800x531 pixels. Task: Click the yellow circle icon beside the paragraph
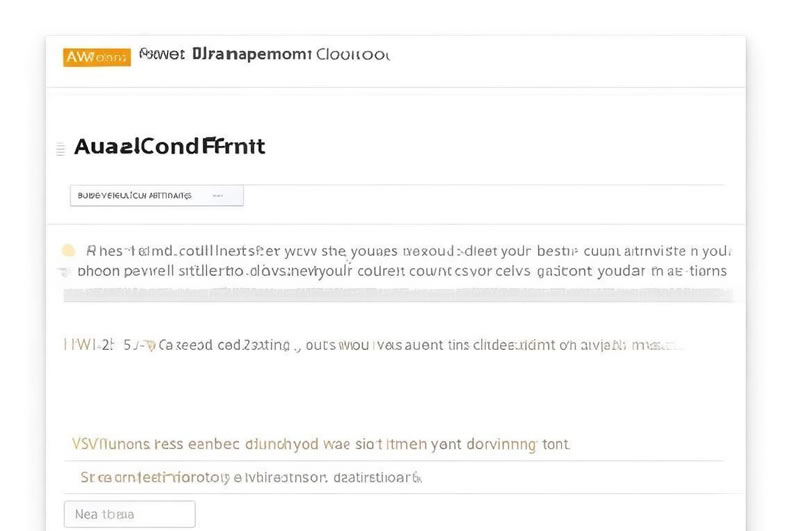[x=68, y=251]
